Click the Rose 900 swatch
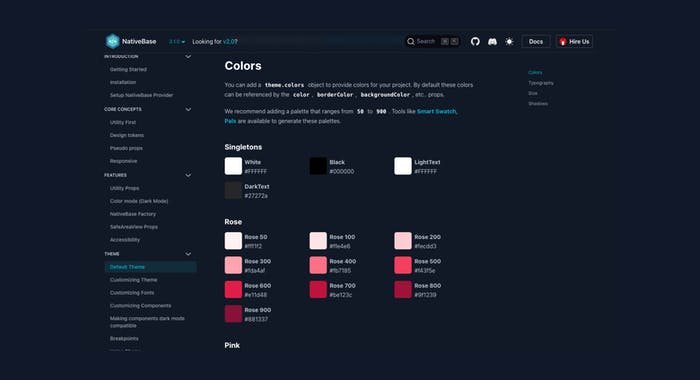This screenshot has width=700, height=380. (x=233, y=314)
